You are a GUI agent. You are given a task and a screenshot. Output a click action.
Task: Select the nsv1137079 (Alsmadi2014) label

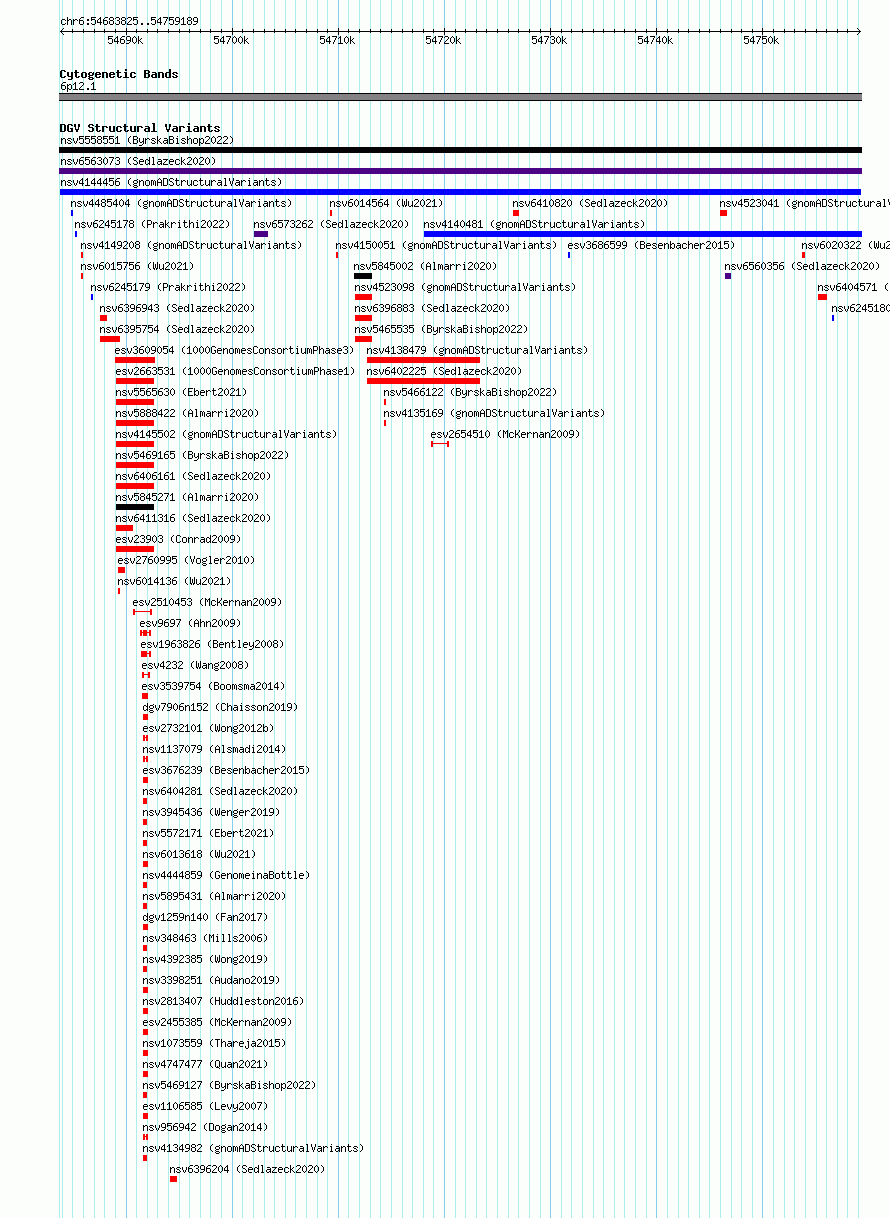[214, 749]
